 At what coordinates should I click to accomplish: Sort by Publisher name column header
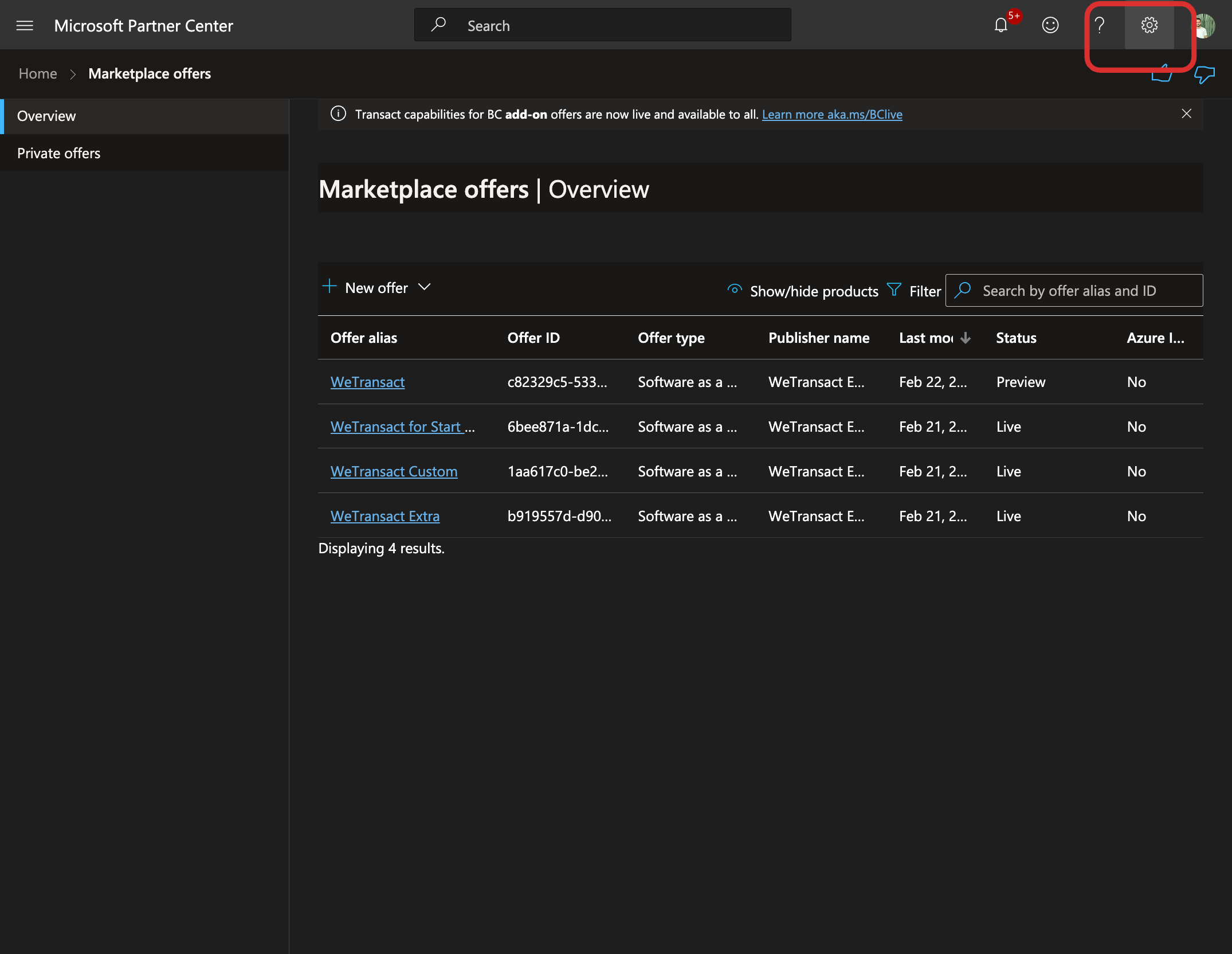pyautogui.click(x=819, y=338)
